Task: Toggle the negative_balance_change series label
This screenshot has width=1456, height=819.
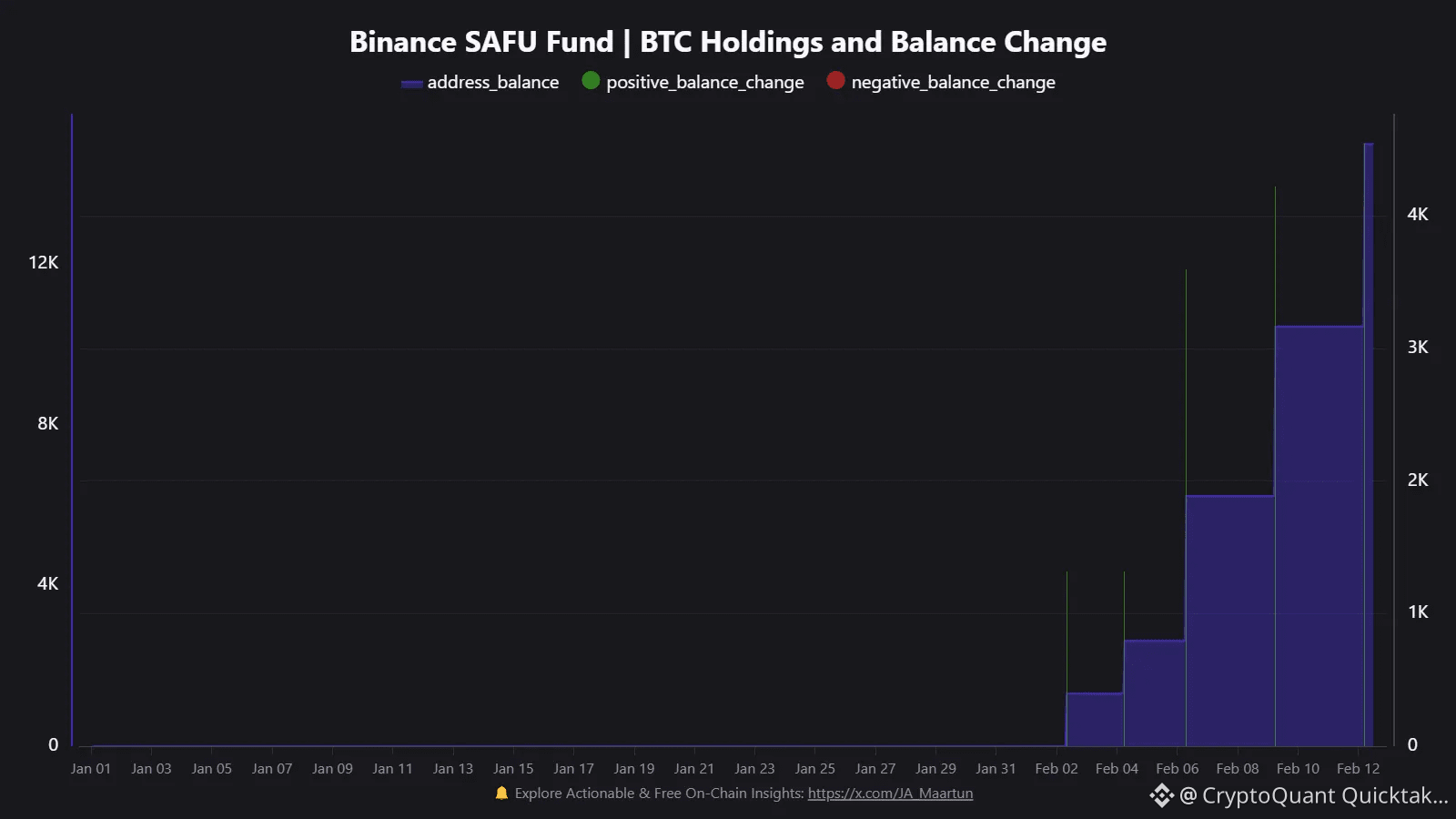Action: tap(953, 82)
